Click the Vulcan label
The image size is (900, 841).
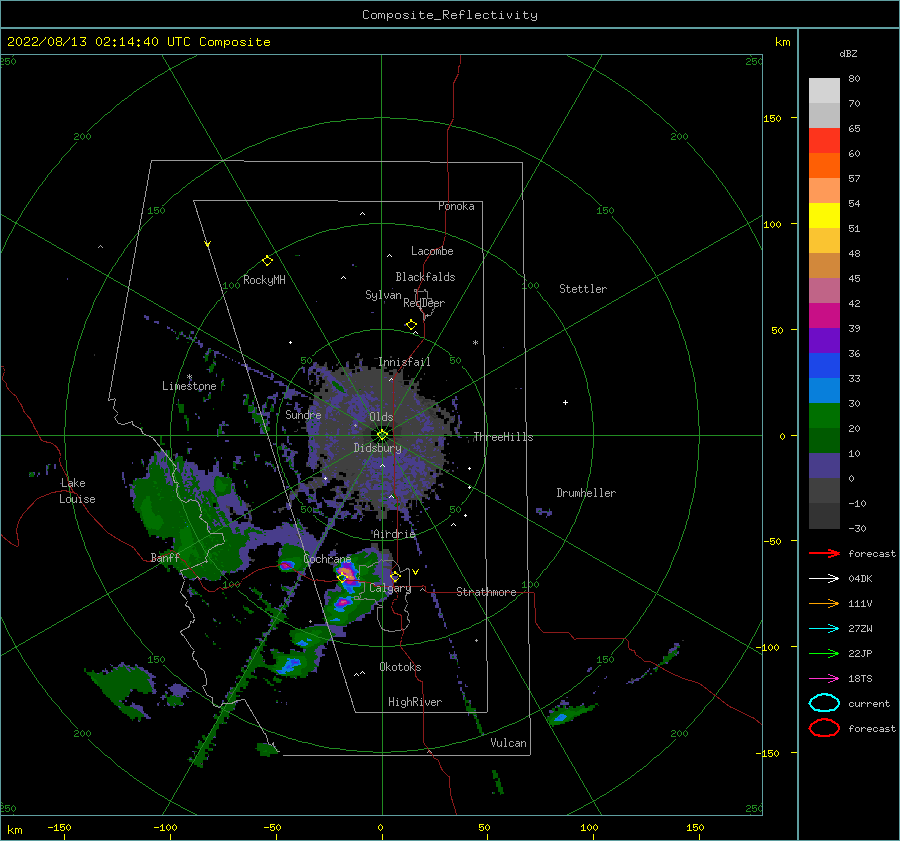point(508,743)
